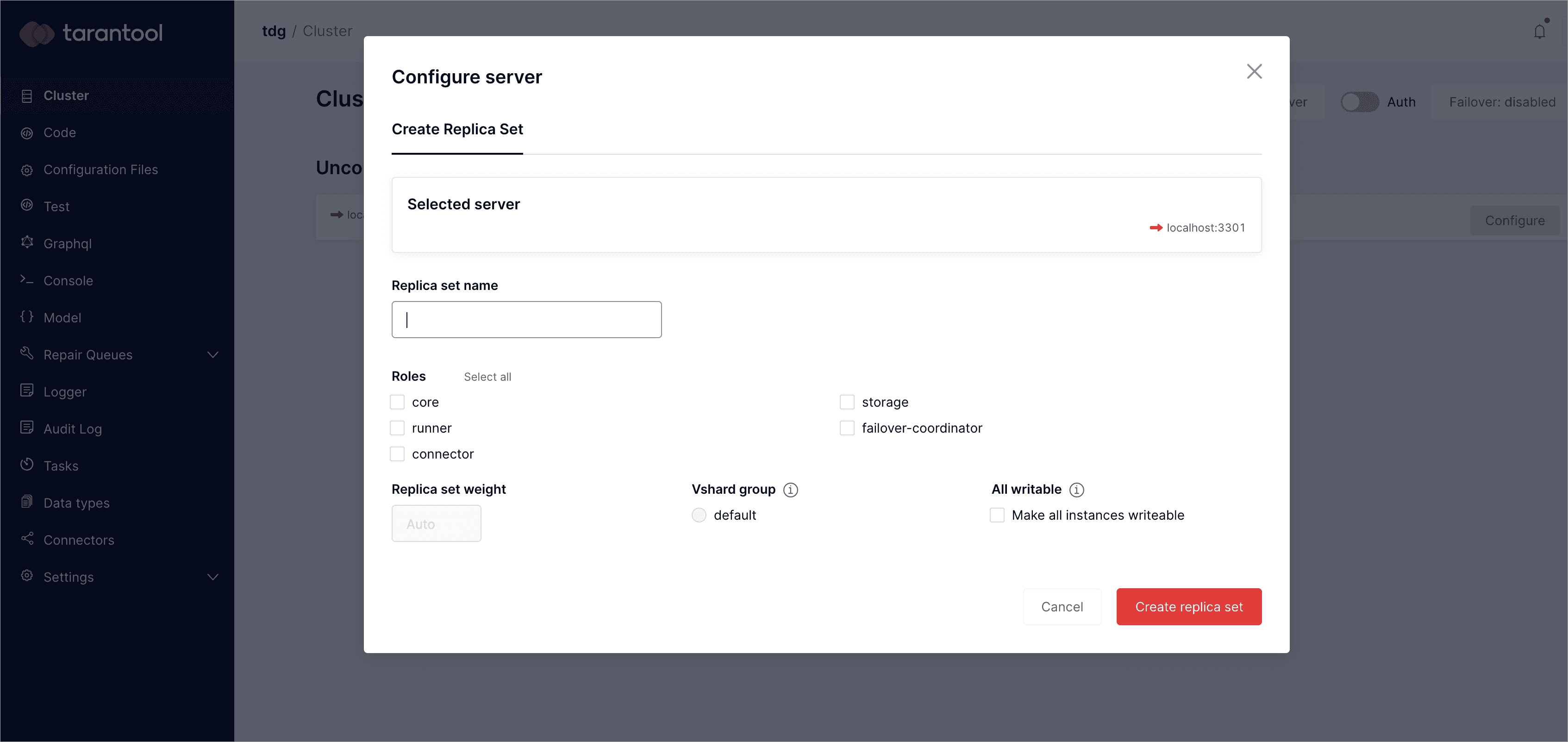The height and width of the screenshot is (742, 1568).
Task: Click the Vshard group info icon
Action: point(791,490)
